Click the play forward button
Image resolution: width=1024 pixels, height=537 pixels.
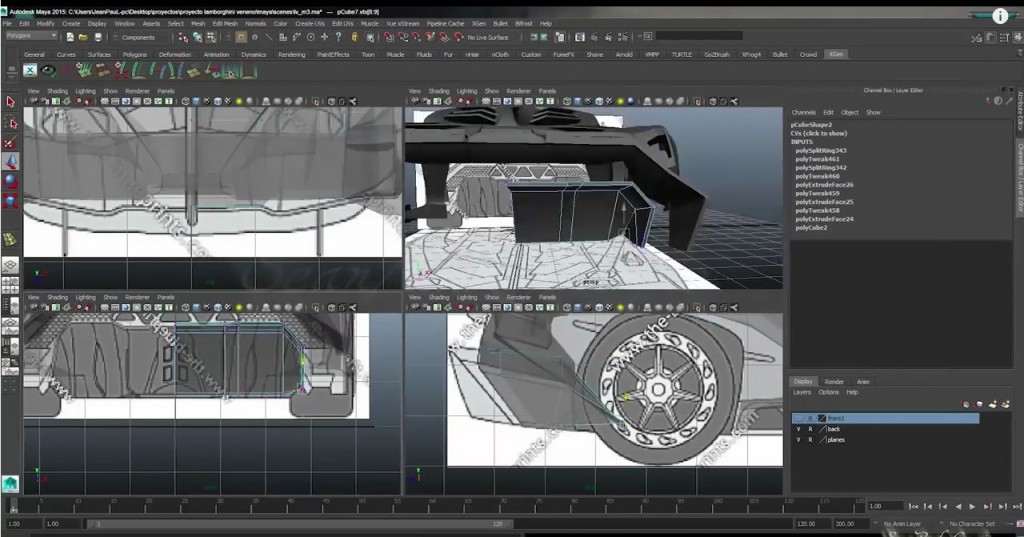[973, 507]
